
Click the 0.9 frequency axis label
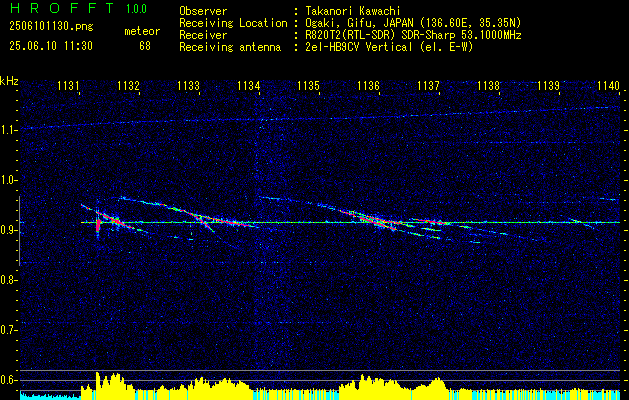click(x=8, y=230)
